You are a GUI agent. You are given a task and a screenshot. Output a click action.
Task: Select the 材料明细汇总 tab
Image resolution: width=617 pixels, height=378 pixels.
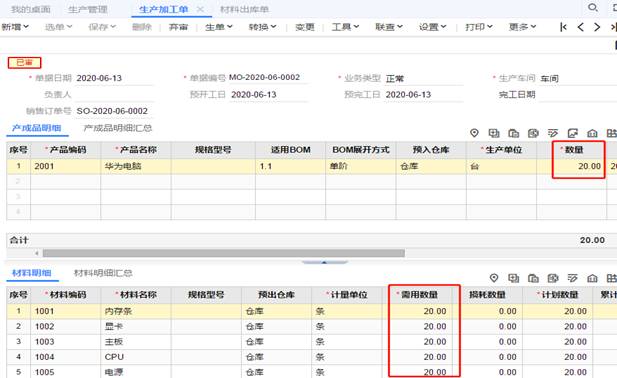[103, 273]
